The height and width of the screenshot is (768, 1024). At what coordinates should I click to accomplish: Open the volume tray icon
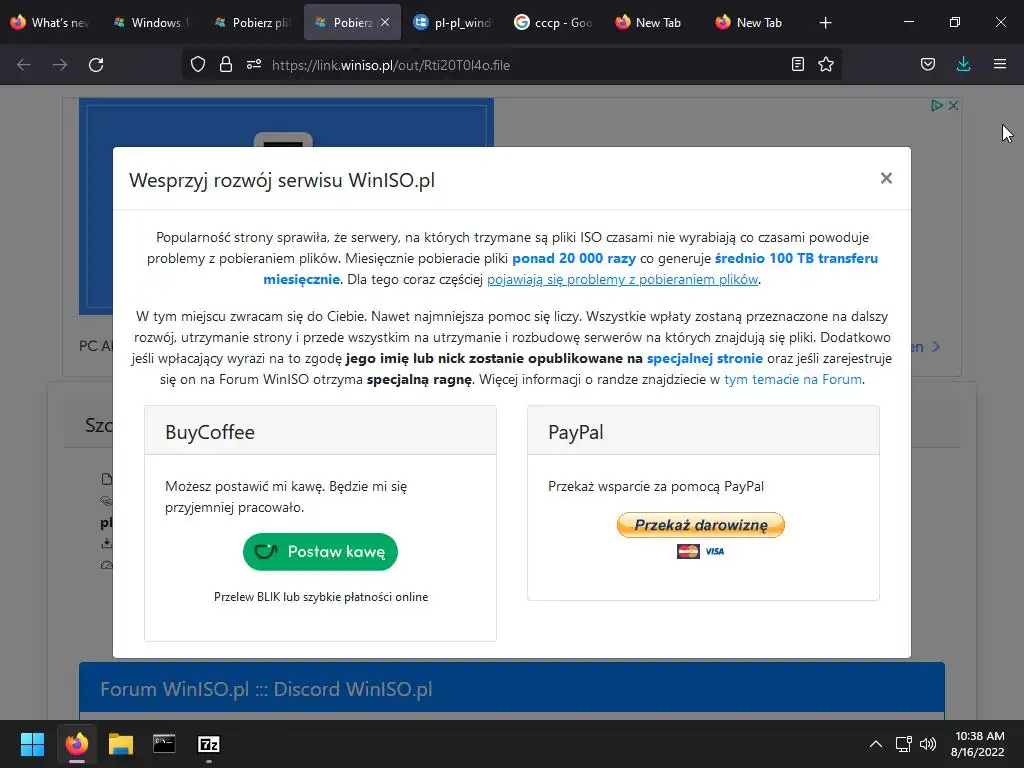tap(927, 744)
